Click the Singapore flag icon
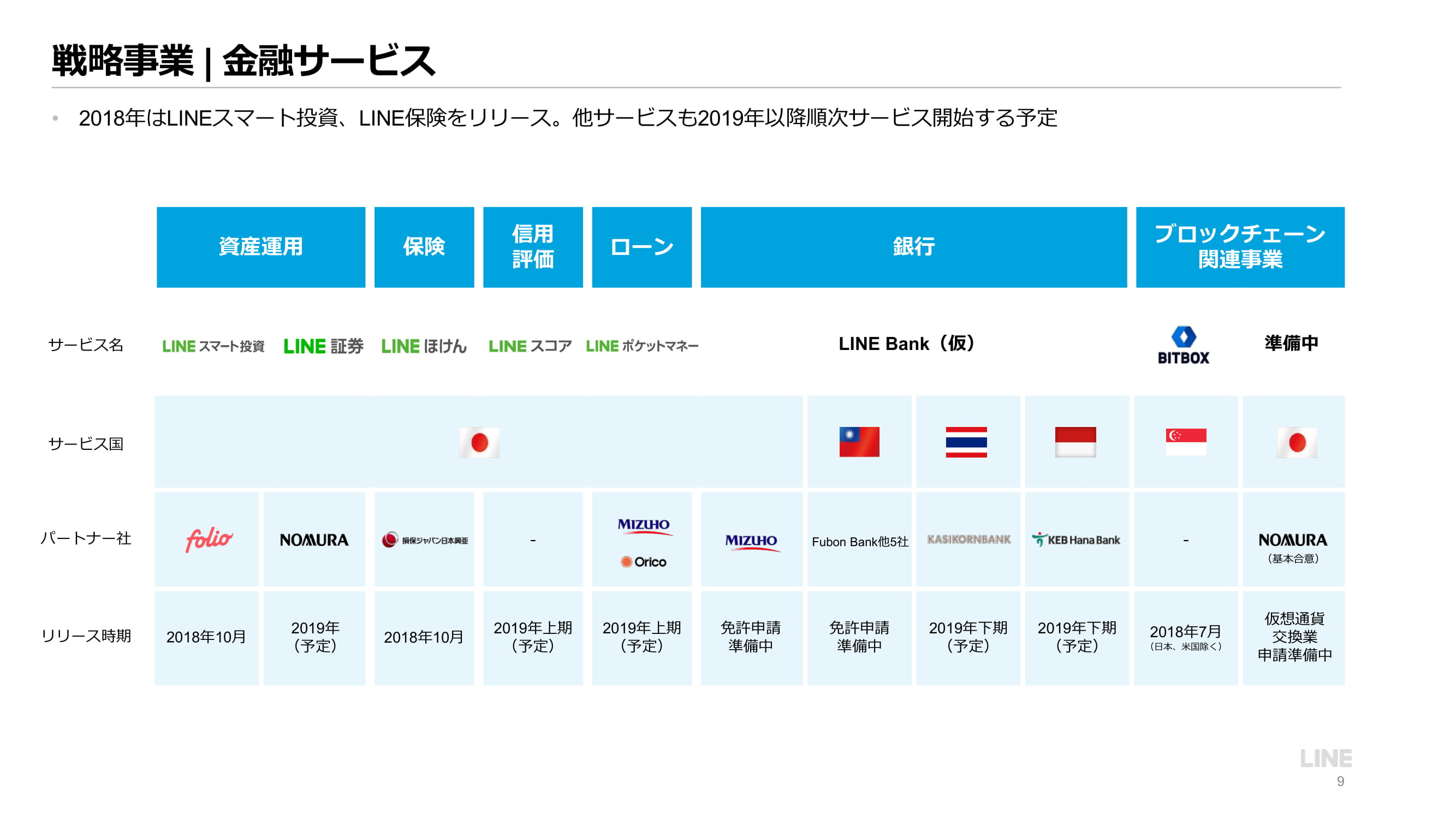Image resolution: width=1456 pixels, height=819 pixels. (1185, 441)
